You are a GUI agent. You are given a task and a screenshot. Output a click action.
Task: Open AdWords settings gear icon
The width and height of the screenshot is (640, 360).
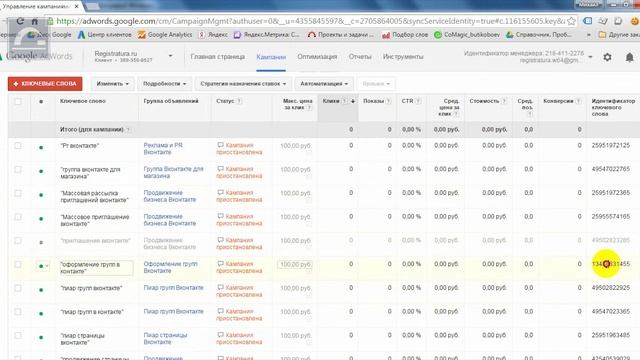607,57
